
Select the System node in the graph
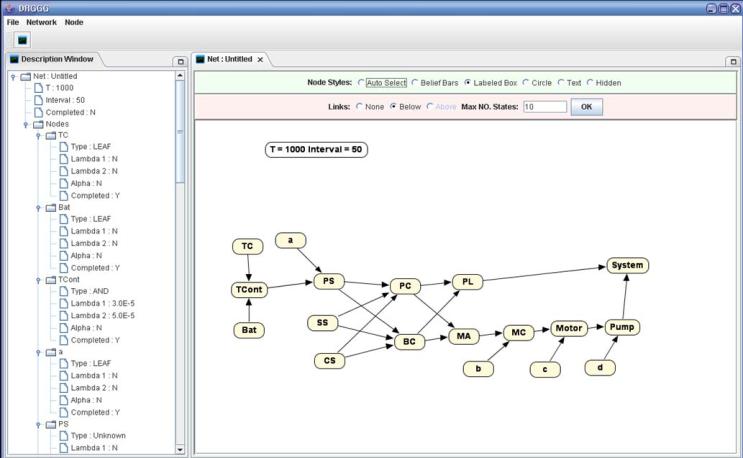(x=627, y=265)
